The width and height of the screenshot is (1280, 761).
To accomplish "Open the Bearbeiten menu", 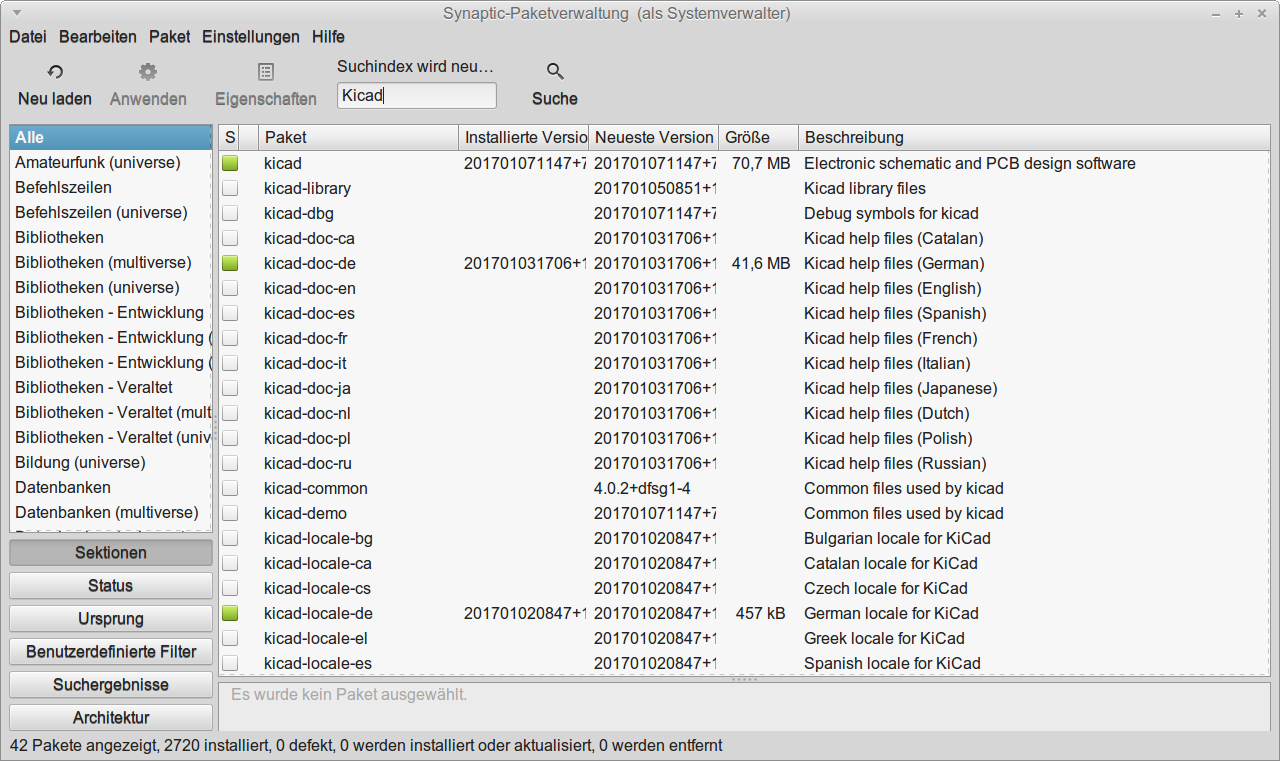I will pos(98,37).
